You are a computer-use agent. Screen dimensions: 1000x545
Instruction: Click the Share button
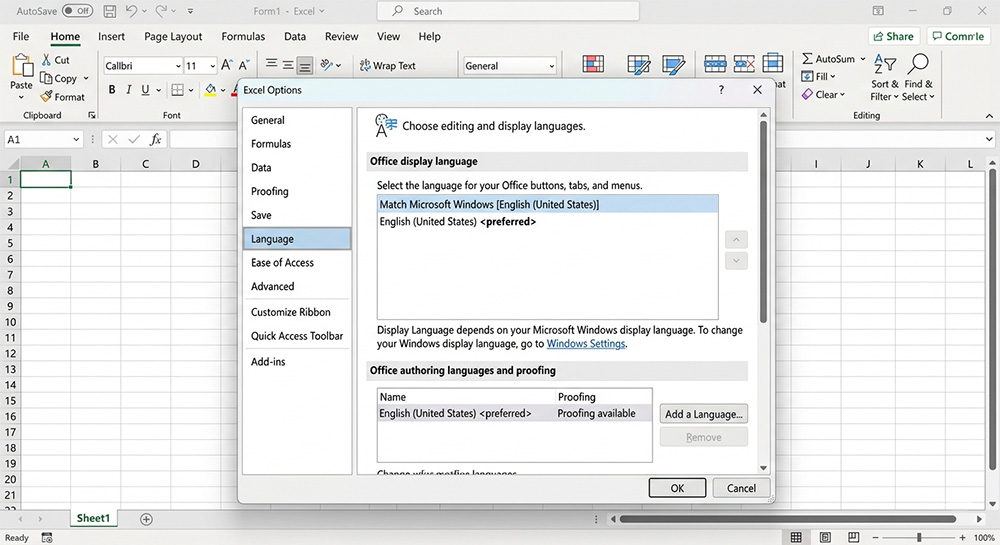click(893, 36)
